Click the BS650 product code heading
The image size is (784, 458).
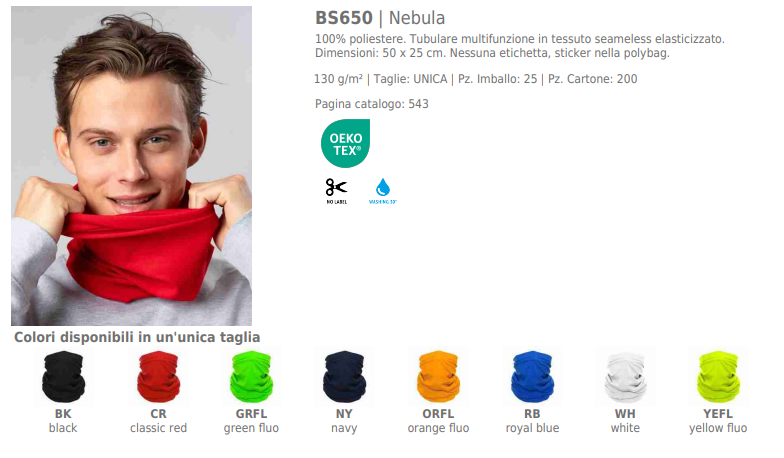point(344,18)
